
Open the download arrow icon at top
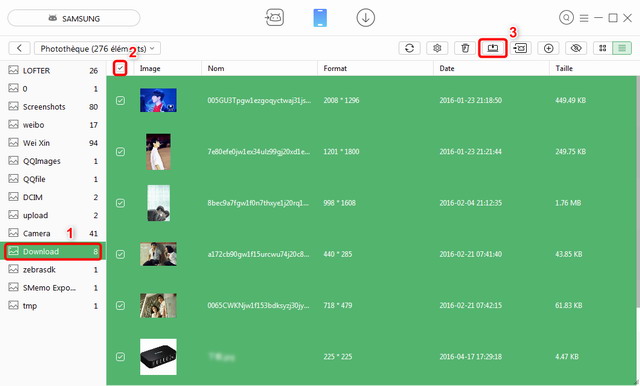365,18
